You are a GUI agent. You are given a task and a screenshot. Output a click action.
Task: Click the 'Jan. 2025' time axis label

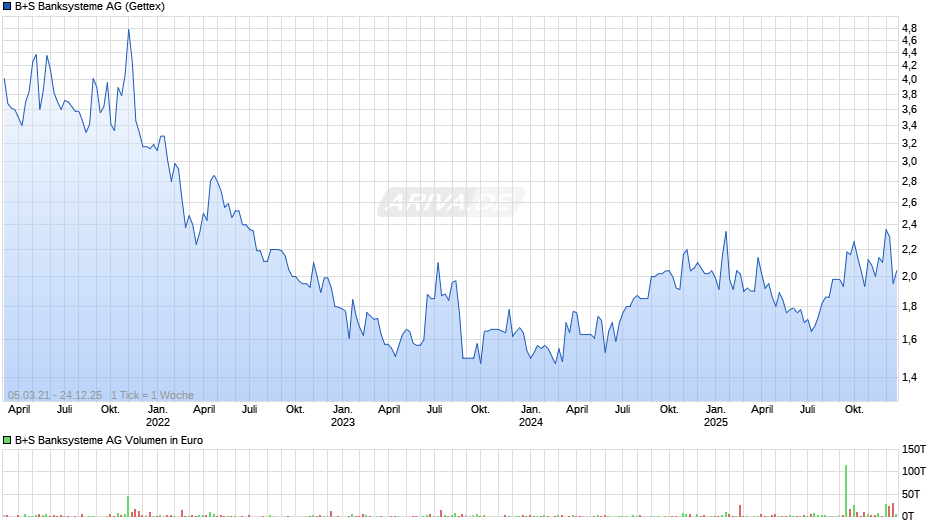coord(716,416)
